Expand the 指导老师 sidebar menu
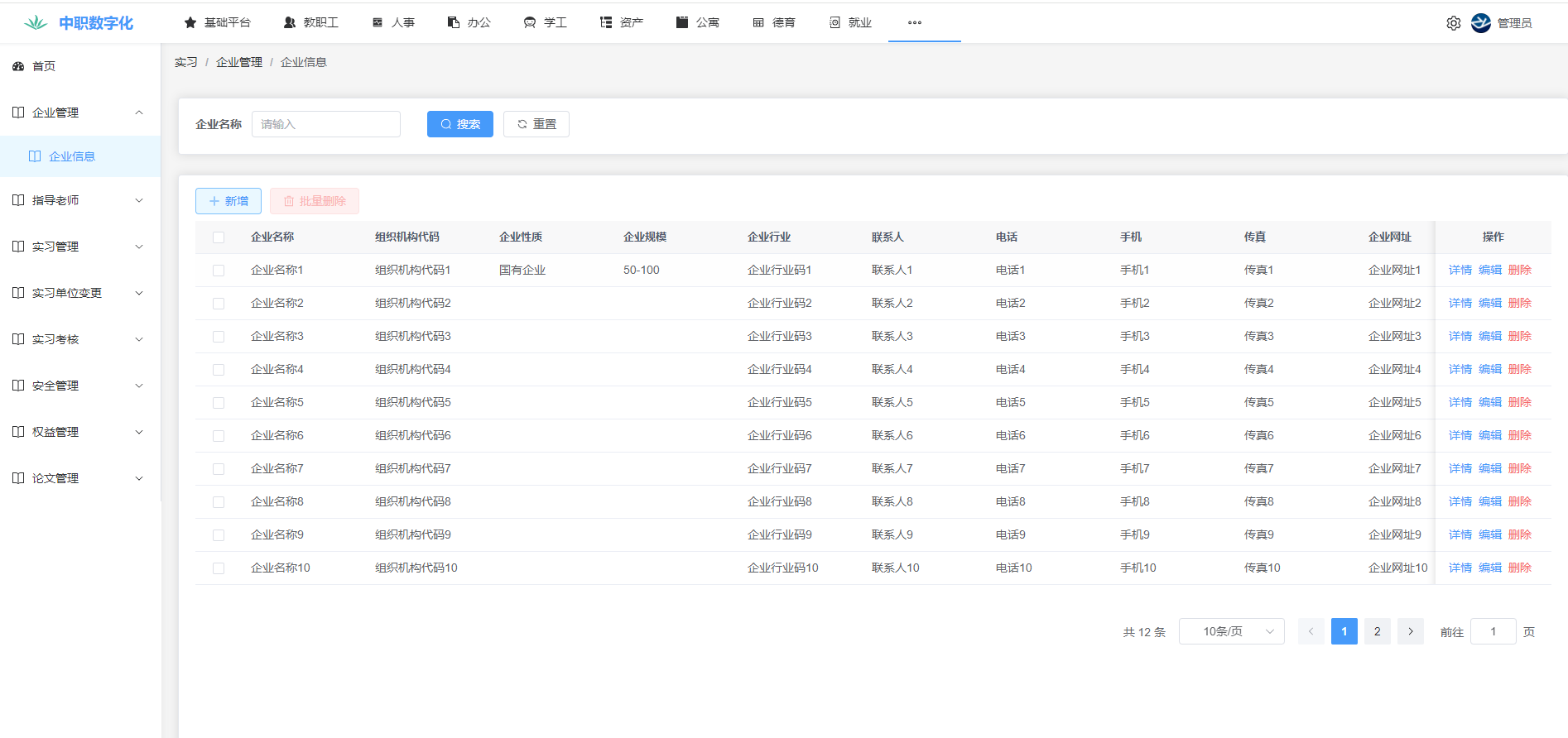Viewport: 1568px width, 738px height. [79, 200]
